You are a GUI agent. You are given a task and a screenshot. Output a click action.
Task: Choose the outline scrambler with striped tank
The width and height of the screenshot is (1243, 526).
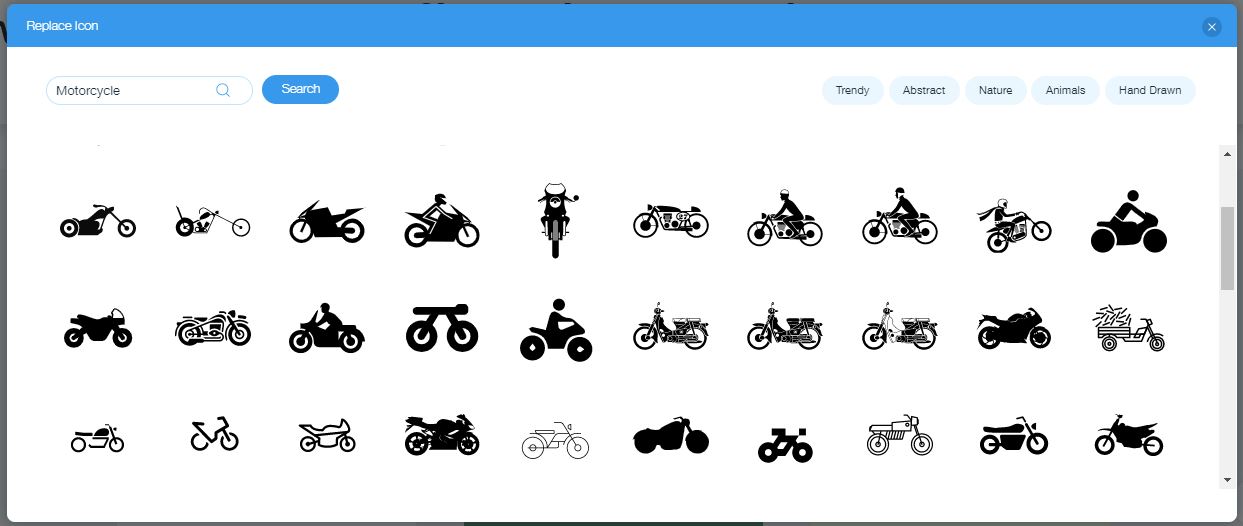click(900, 436)
